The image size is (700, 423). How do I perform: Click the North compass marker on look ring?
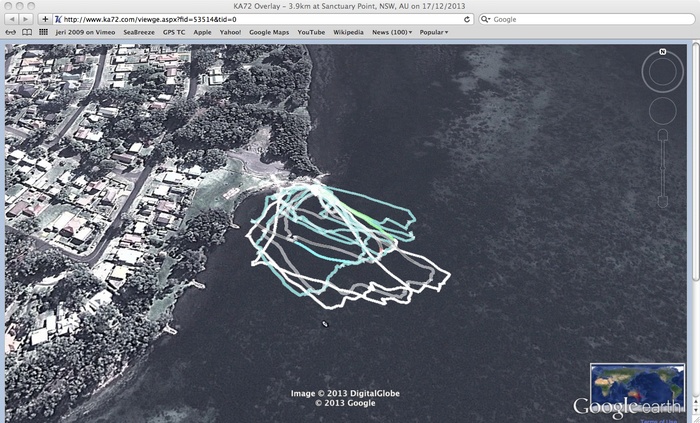coord(662,52)
